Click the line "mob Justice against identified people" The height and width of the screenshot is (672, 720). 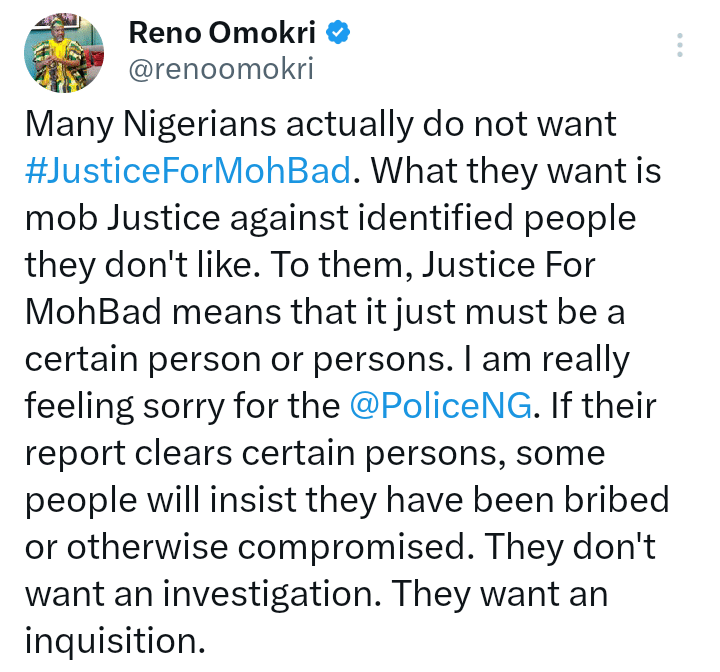click(331, 218)
